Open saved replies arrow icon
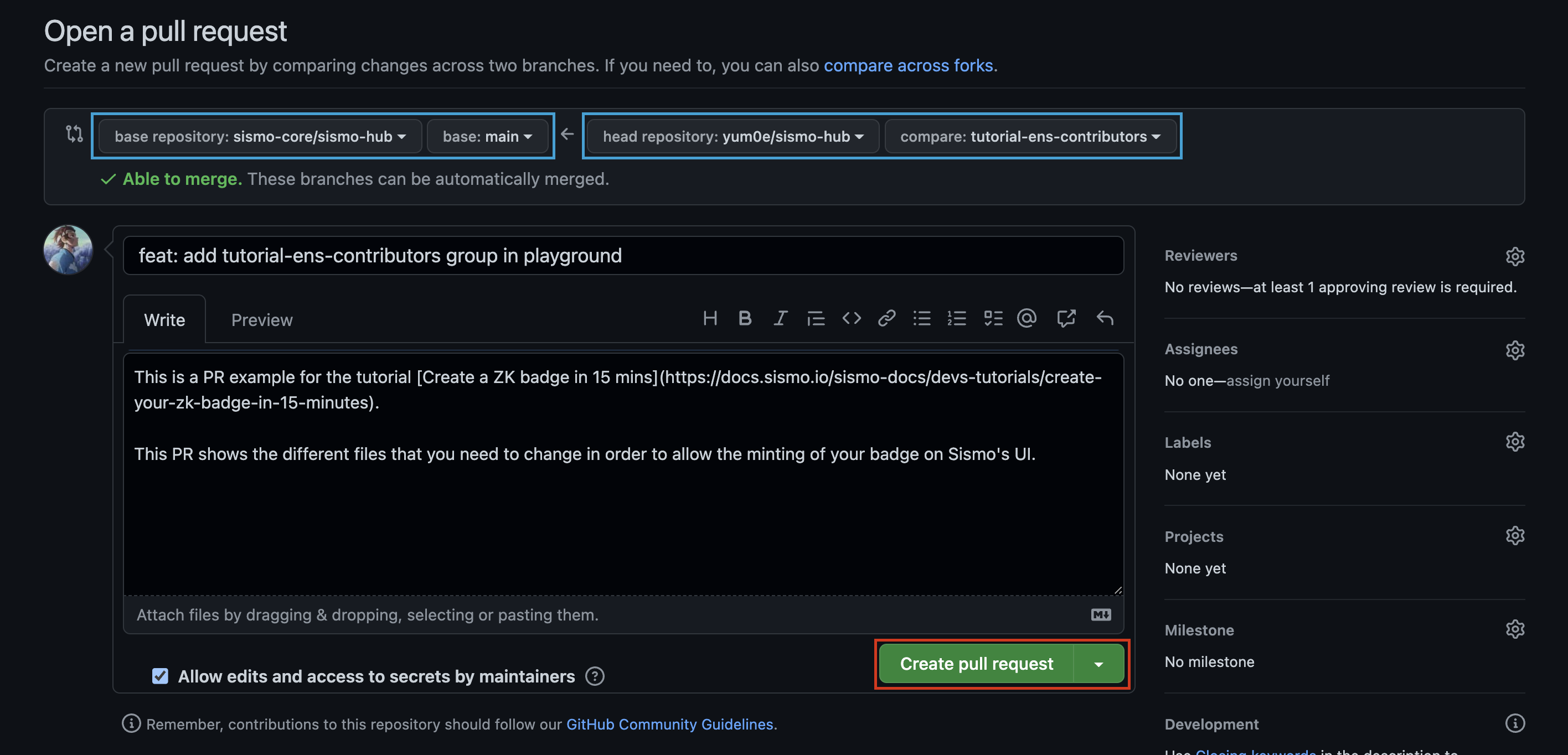The height and width of the screenshot is (755, 1568). pyautogui.click(x=1104, y=318)
